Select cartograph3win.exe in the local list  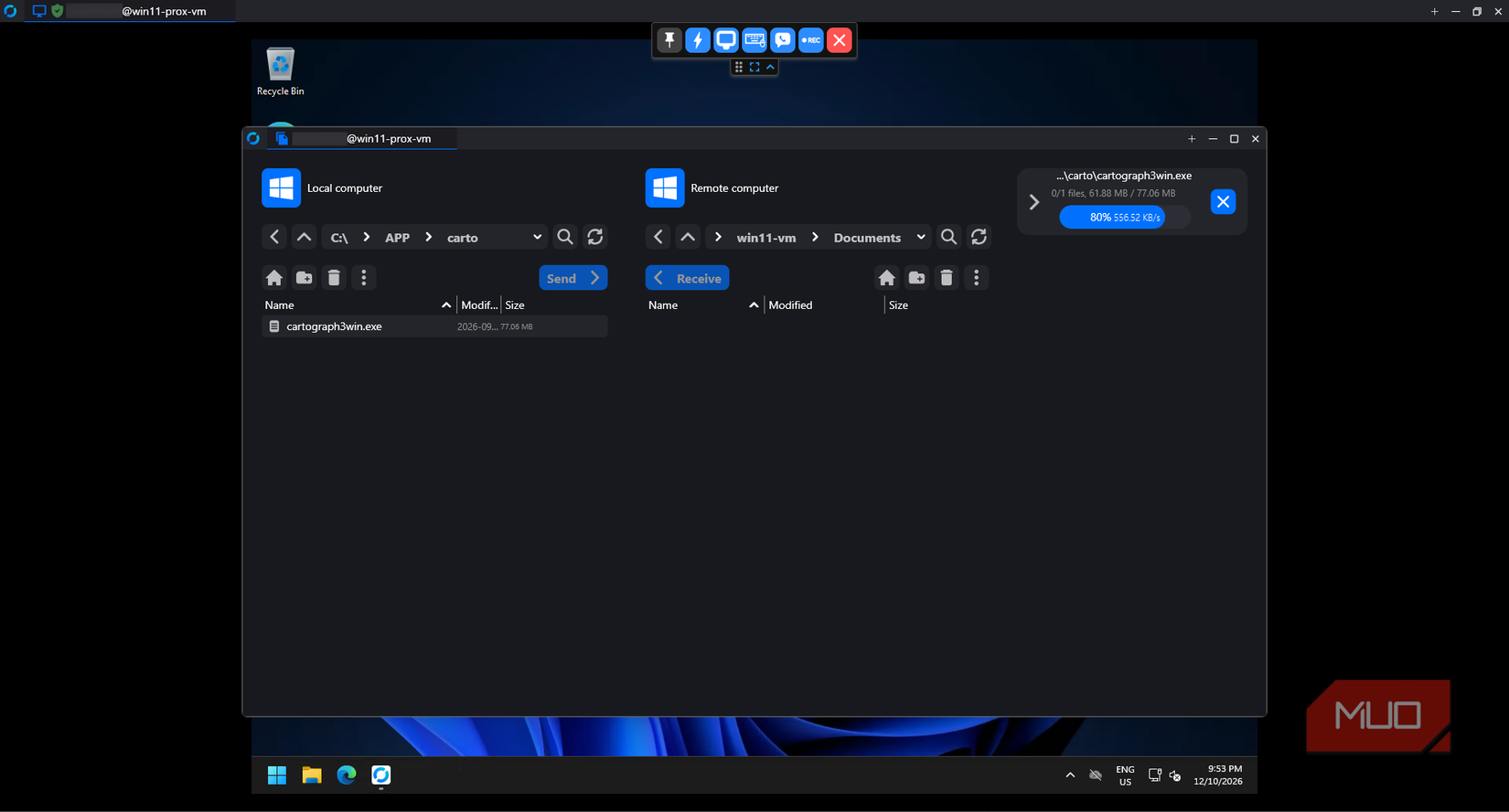[435, 326]
